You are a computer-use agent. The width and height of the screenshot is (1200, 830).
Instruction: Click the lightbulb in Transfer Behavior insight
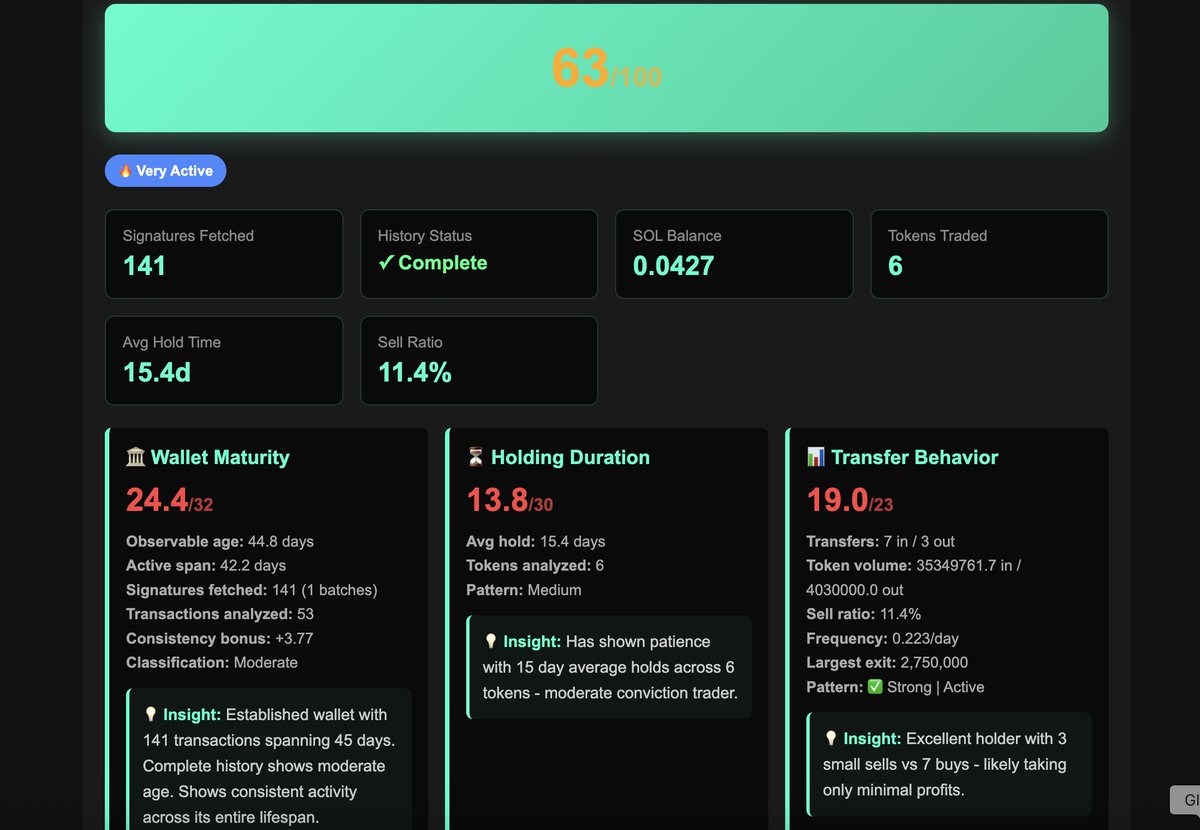[x=831, y=739]
